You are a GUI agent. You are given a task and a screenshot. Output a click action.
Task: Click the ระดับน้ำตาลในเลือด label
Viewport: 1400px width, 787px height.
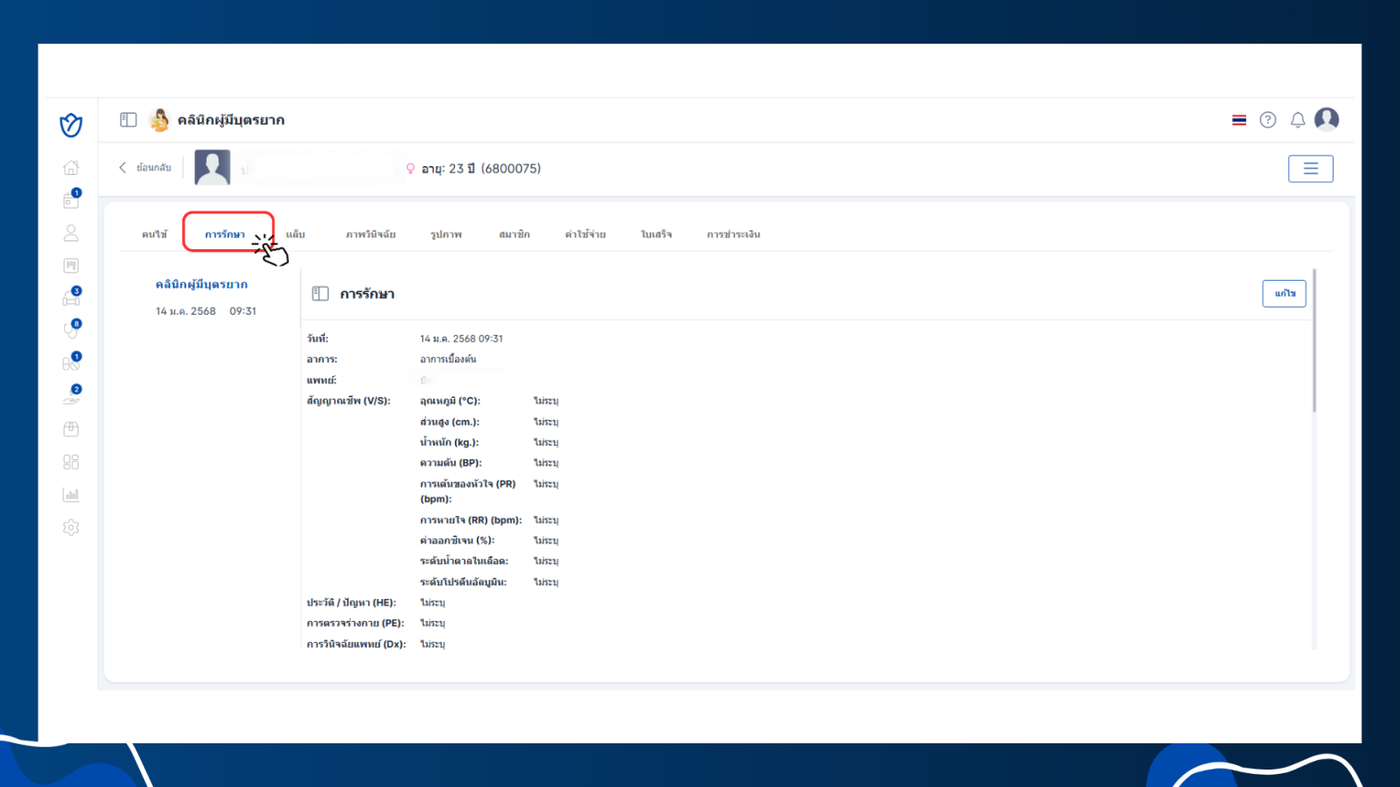[x=464, y=561]
